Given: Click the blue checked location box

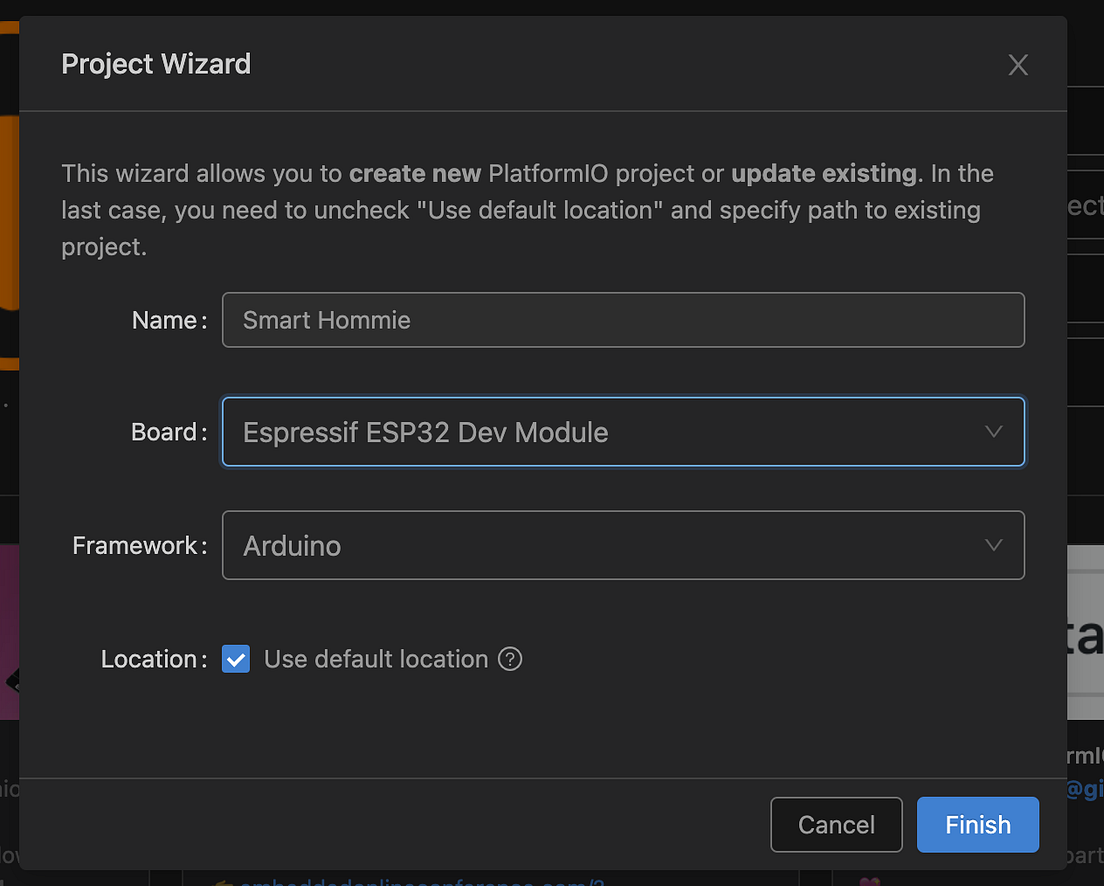Looking at the screenshot, I should point(236,659).
